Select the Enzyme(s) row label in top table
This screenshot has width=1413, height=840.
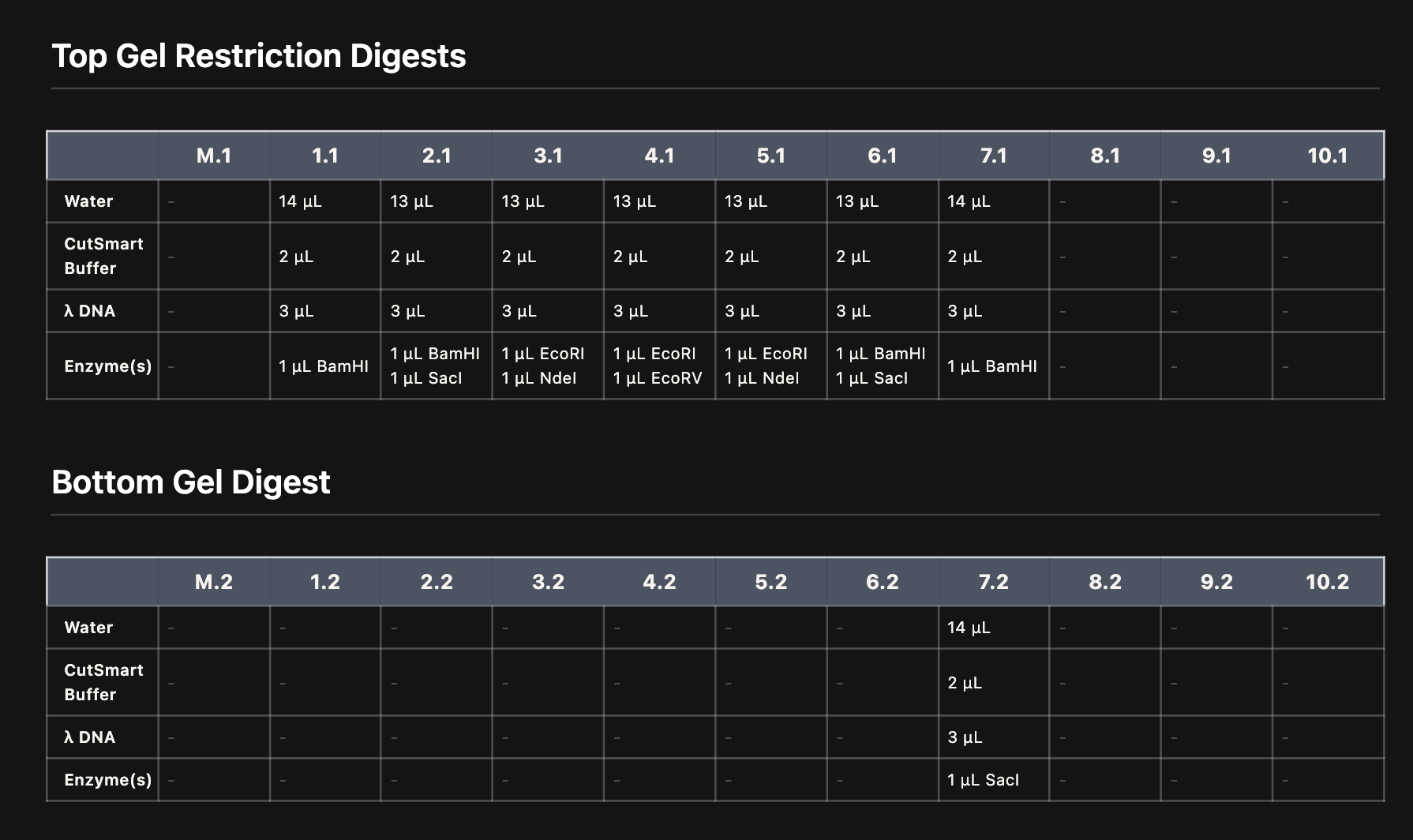click(107, 366)
